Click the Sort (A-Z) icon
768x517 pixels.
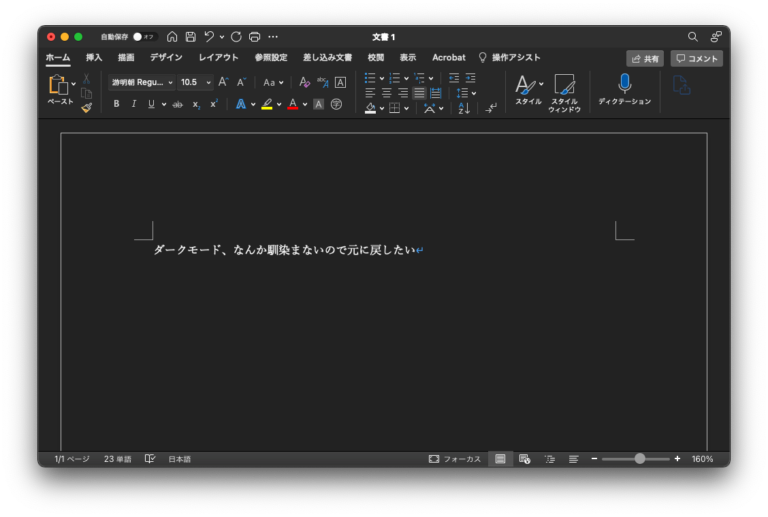click(x=464, y=108)
